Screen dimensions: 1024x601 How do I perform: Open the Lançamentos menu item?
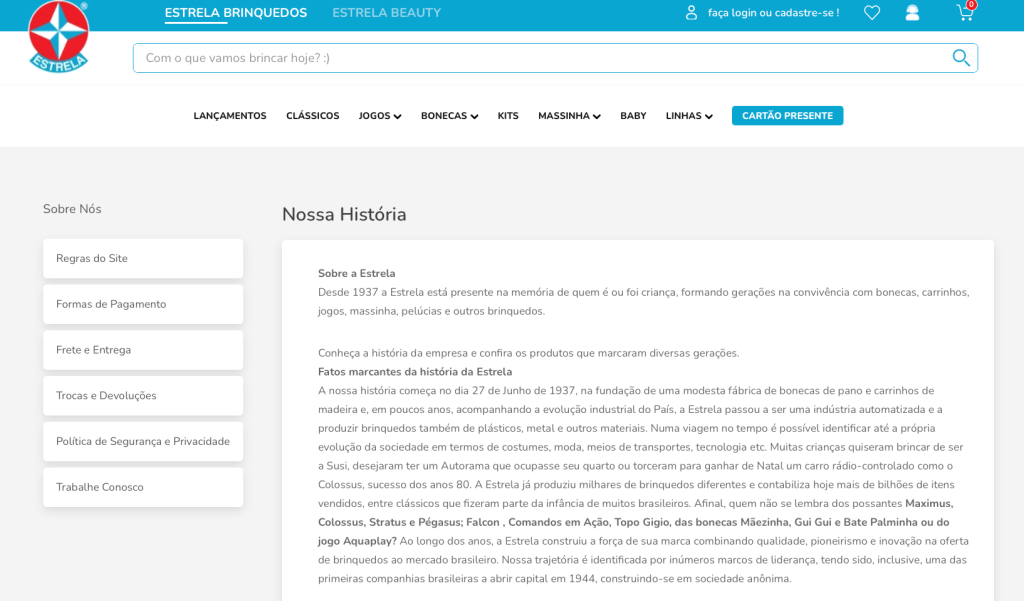230,116
